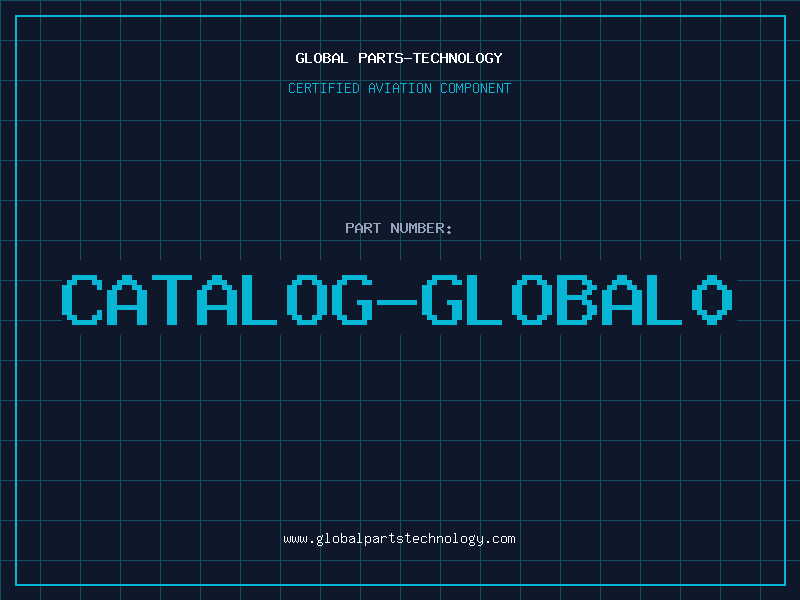Click the word COMPONENT in the subtitle

pyautogui.click(x=475, y=88)
